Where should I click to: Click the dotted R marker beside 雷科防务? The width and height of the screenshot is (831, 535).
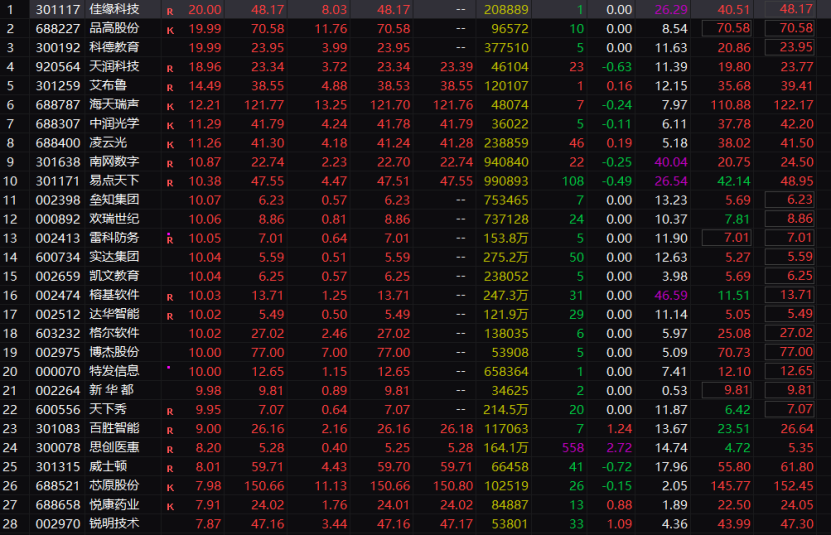click(169, 238)
